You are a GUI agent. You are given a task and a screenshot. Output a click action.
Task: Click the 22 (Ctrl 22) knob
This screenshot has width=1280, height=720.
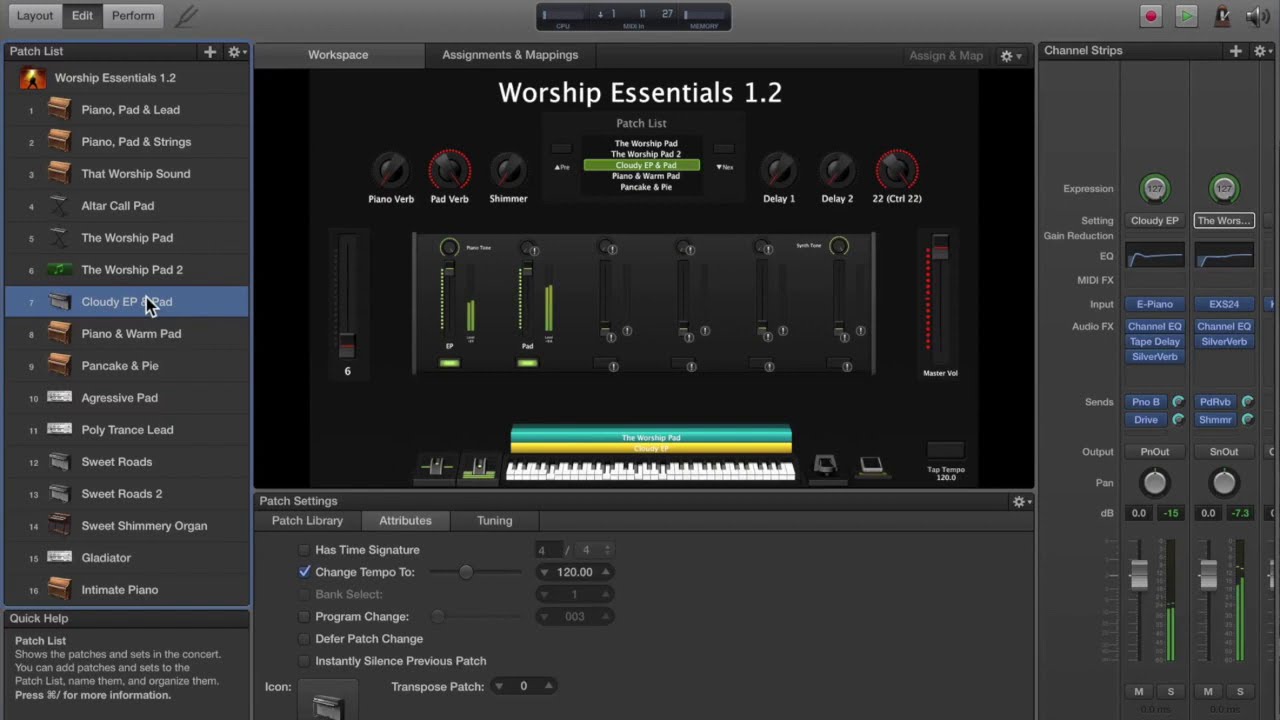896,169
